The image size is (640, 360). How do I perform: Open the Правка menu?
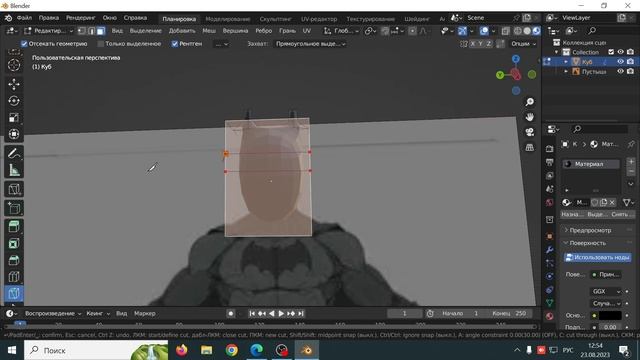click(49, 18)
